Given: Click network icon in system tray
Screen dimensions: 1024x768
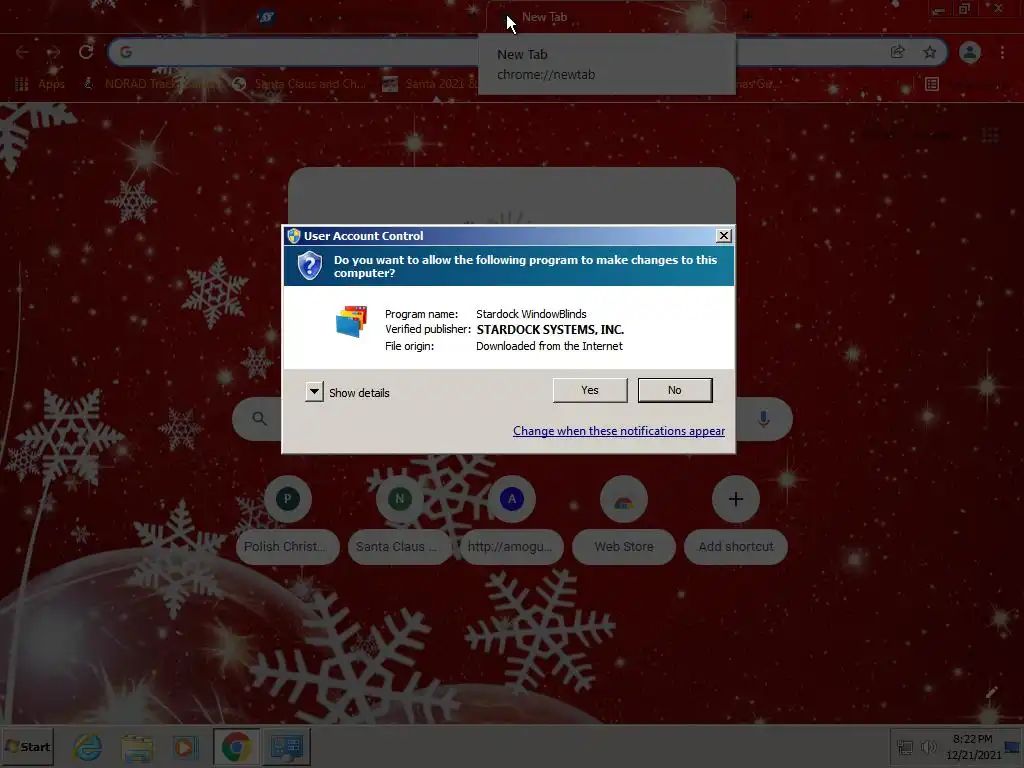Looking at the screenshot, I should pyautogui.click(x=905, y=747).
